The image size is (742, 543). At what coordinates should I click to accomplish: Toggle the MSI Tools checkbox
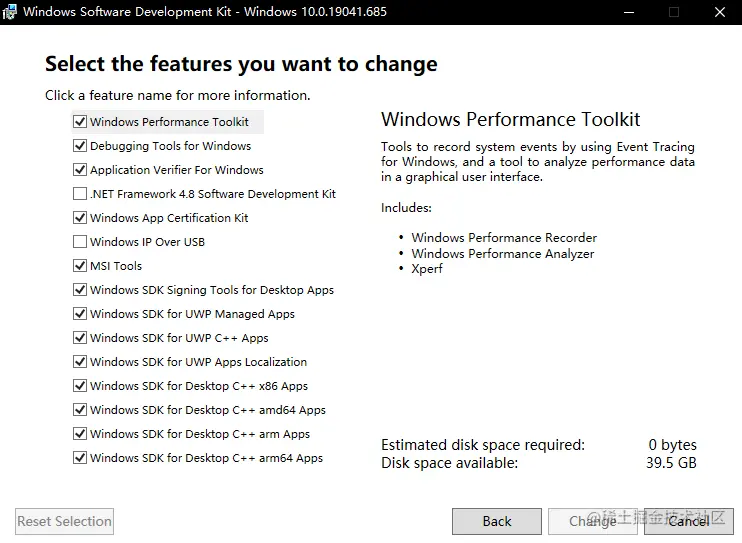(80, 266)
